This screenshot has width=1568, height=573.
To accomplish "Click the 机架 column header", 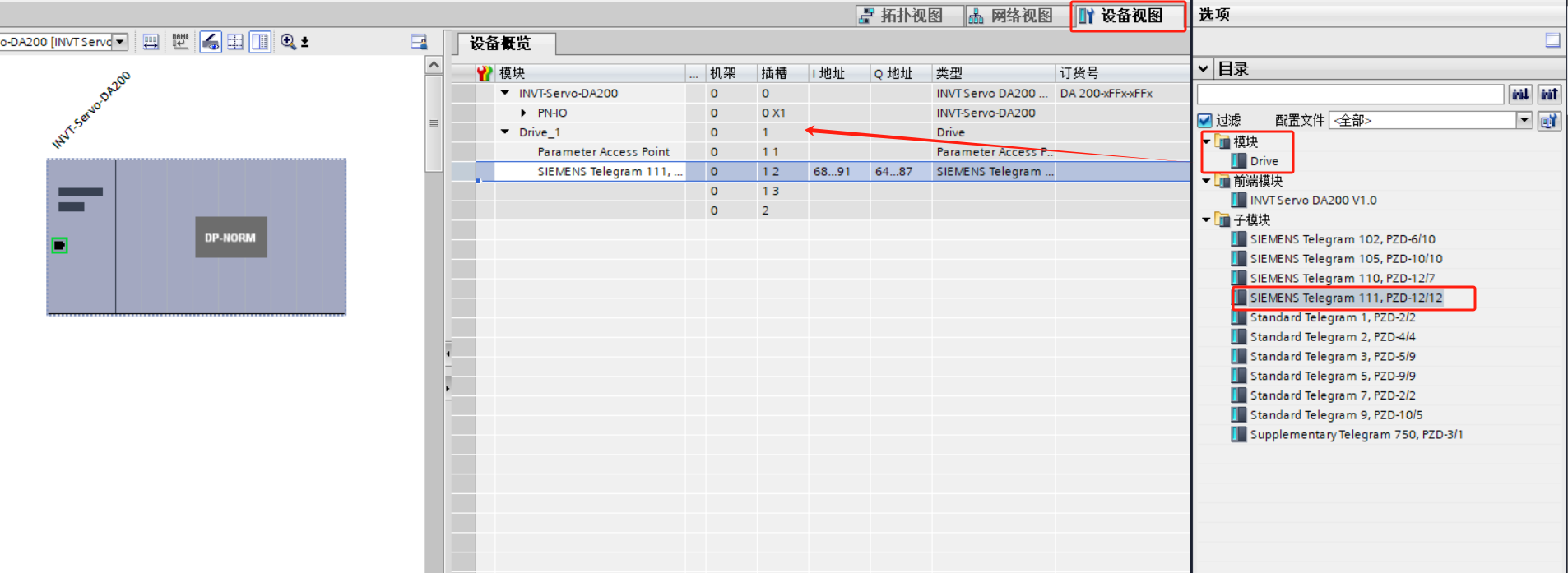I will pos(731,73).
